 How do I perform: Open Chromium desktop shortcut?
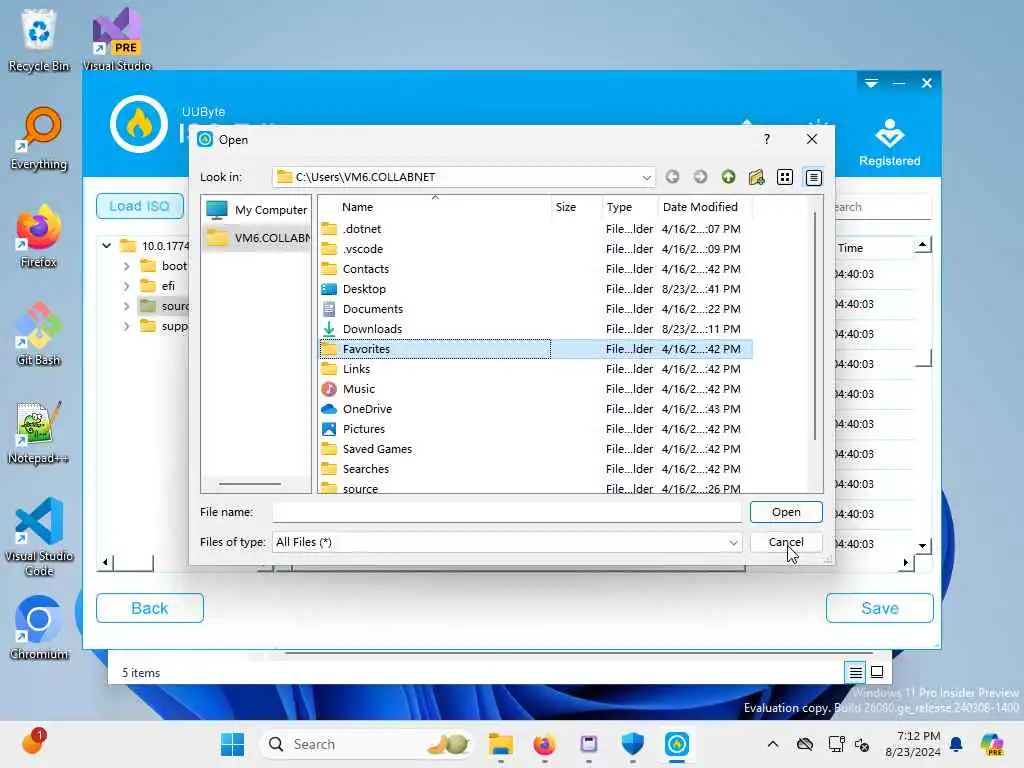[x=39, y=628]
